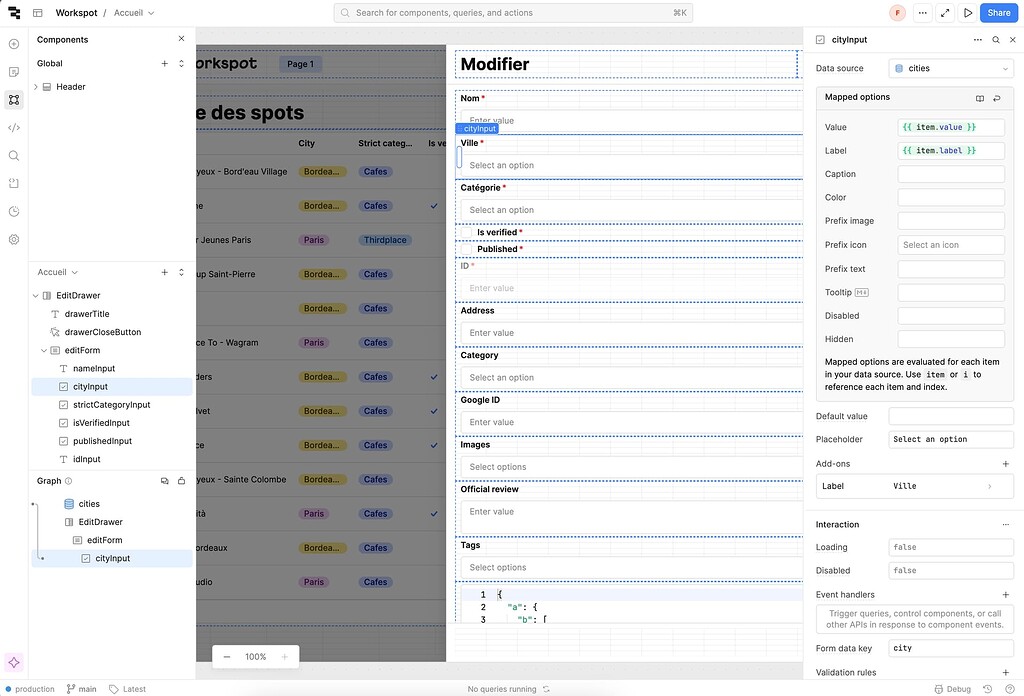Open table view icon in Mapped options header
Viewport: 1024px width, 696px height.
coord(980,97)
